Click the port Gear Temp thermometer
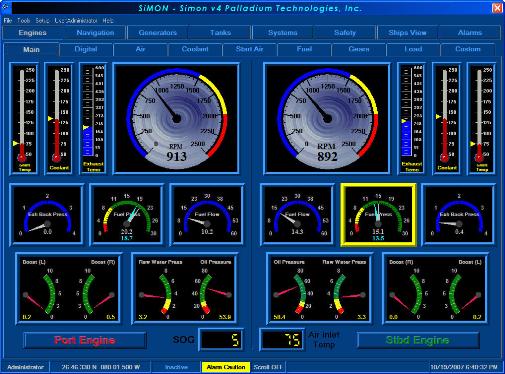 [x=24, y=118]
